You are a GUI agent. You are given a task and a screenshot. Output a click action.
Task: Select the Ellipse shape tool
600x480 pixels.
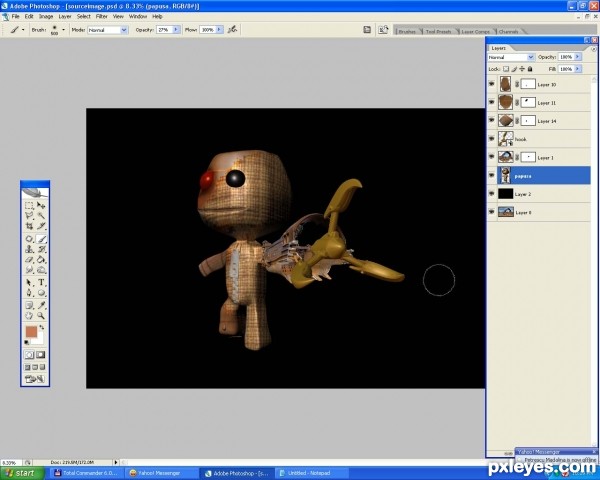tap(41, 293)
